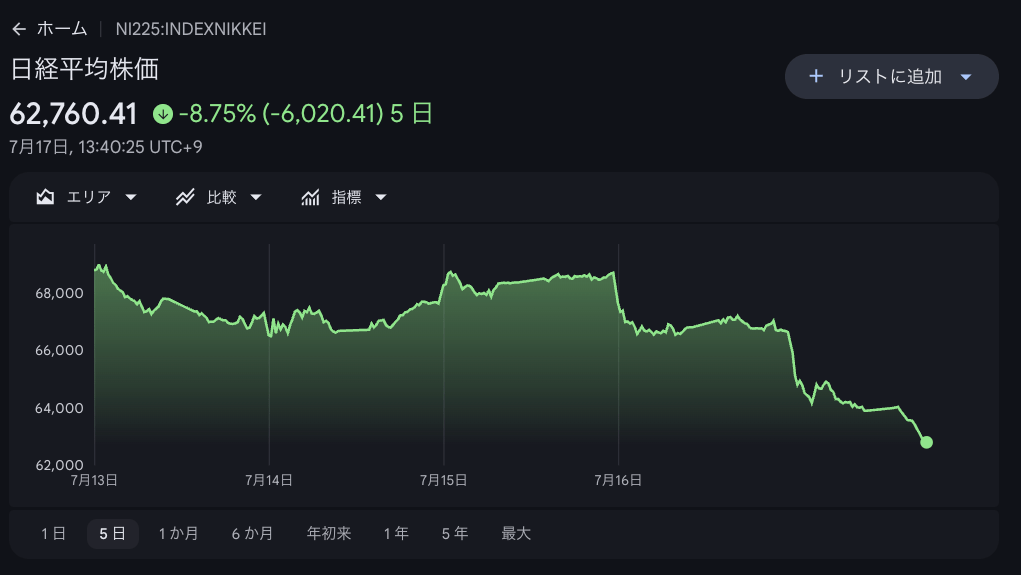
Task: Click the plus icon in リストに追加
Action: pos(816,76)
